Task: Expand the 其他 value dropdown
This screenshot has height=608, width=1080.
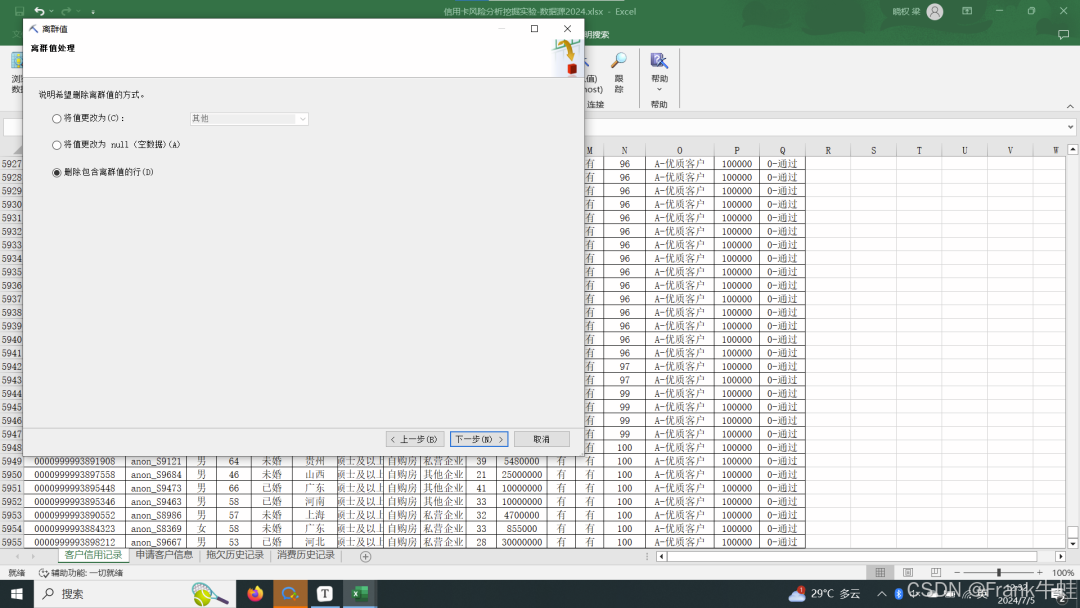Action: coord(301,119)
